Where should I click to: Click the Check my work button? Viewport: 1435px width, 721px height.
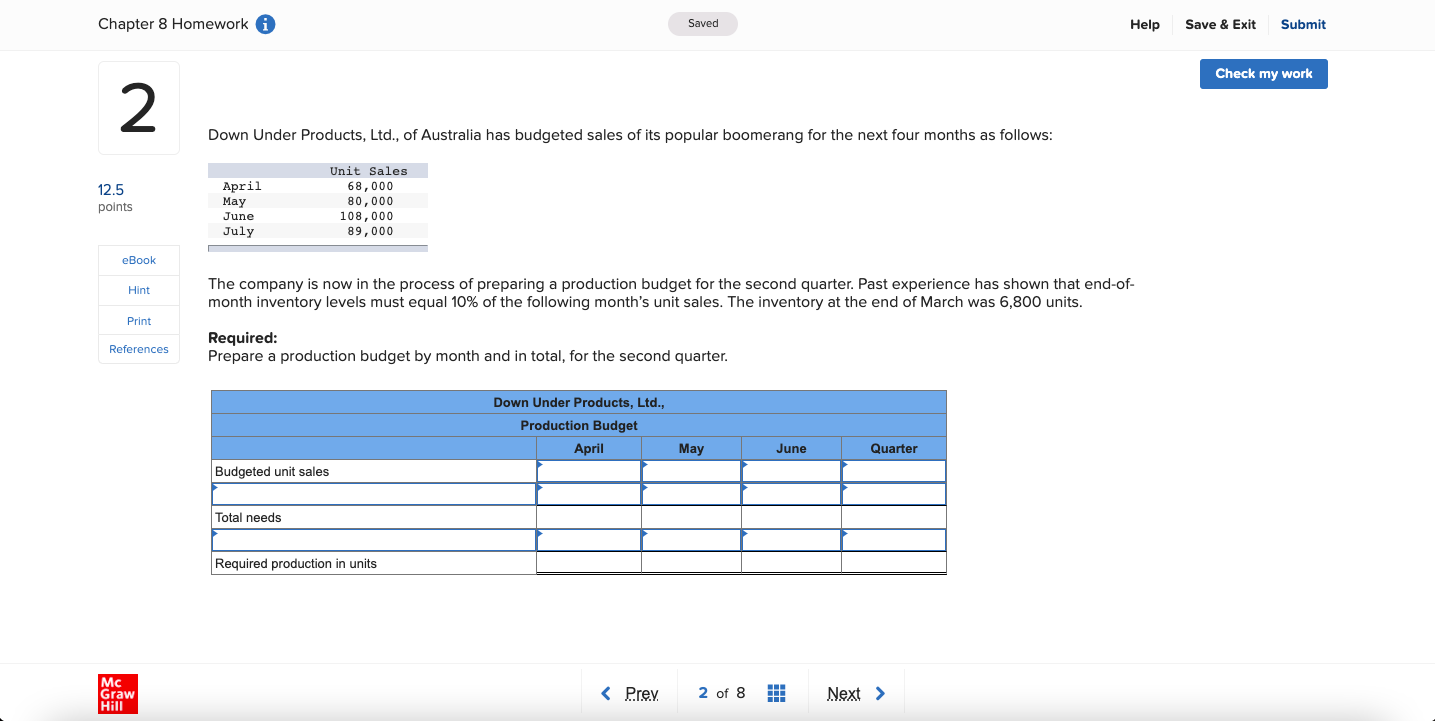[x=1263, y=73]
